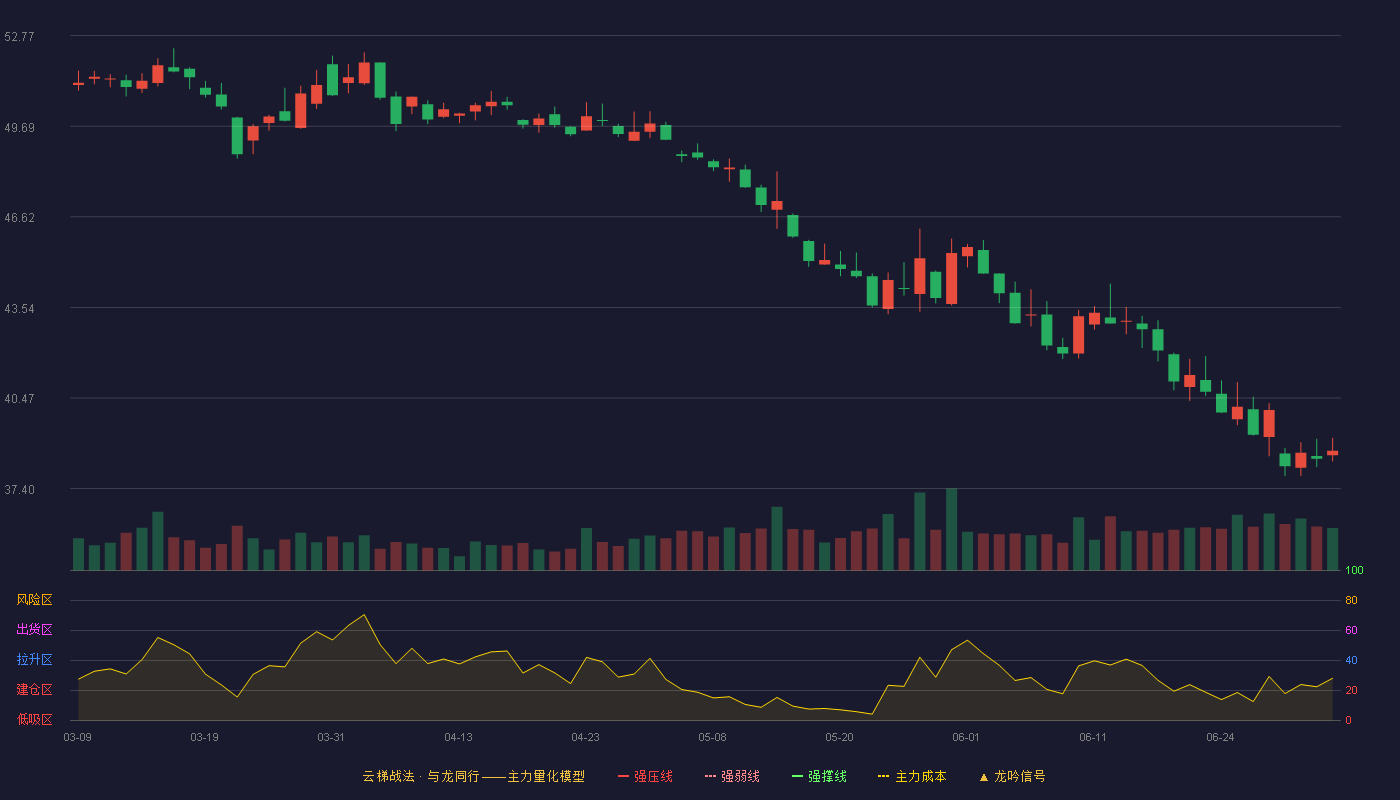Click the green 100 indicator scale value

click(1354, 571)
